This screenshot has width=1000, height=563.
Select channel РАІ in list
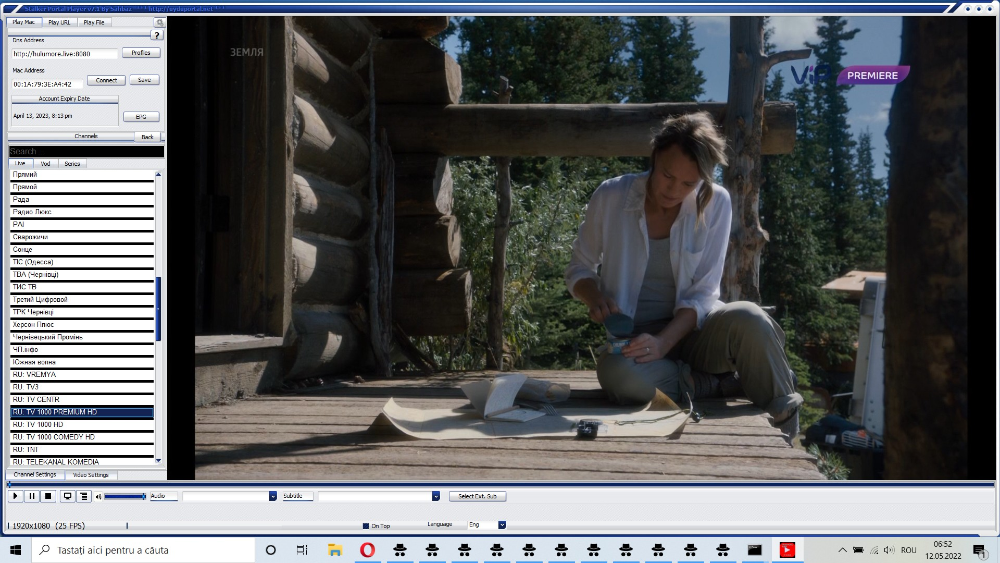point(82,224)
